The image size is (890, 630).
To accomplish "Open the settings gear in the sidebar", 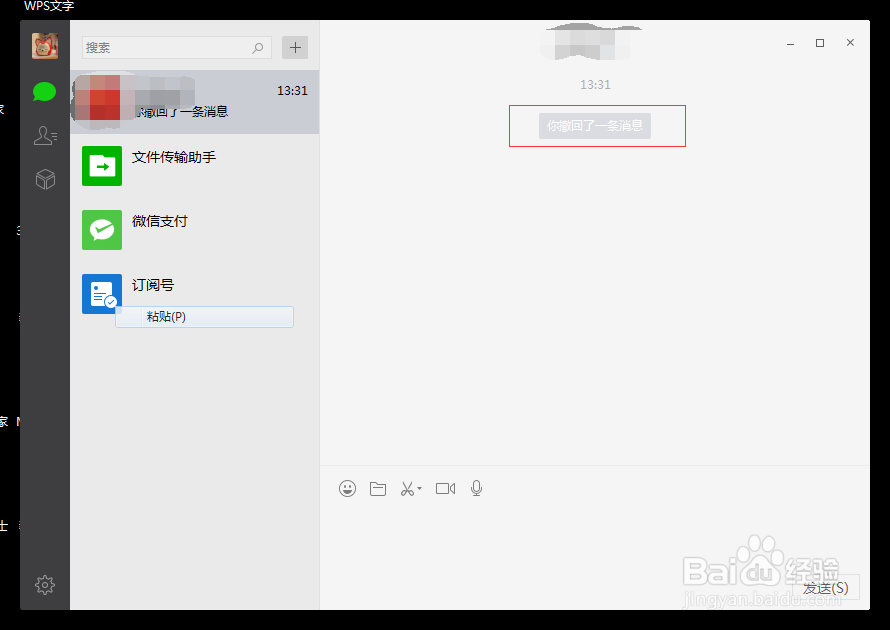I will [x=45, y=585].
